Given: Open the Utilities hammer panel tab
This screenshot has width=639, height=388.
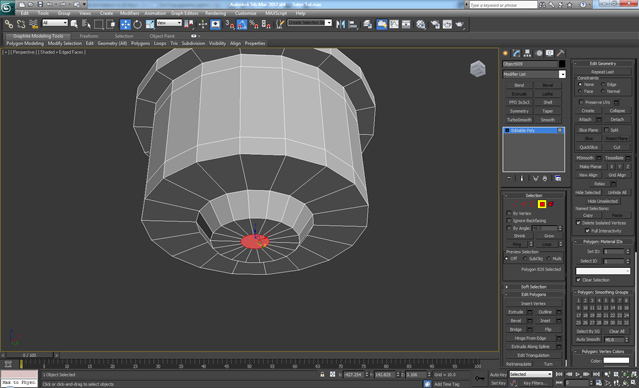Looking at the screenshot, I should click(561, 53).
